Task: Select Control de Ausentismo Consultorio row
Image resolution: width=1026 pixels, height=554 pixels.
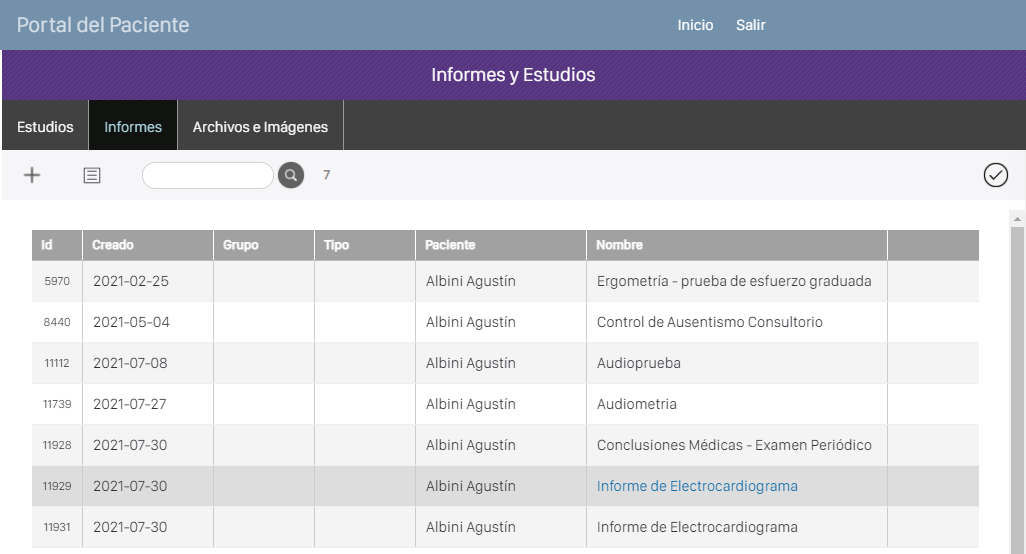Action: click(x=709, y=322)
